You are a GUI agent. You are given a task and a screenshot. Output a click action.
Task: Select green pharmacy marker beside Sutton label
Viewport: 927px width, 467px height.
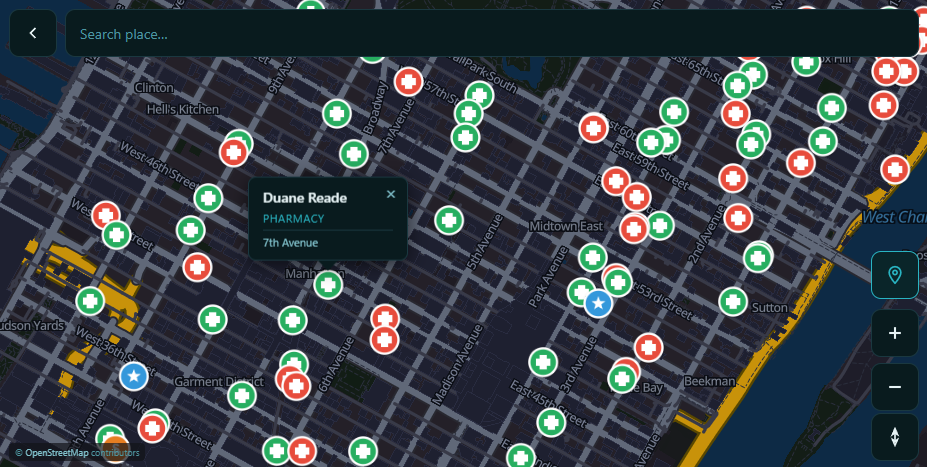pyautogui.click(x=733, y=301)
